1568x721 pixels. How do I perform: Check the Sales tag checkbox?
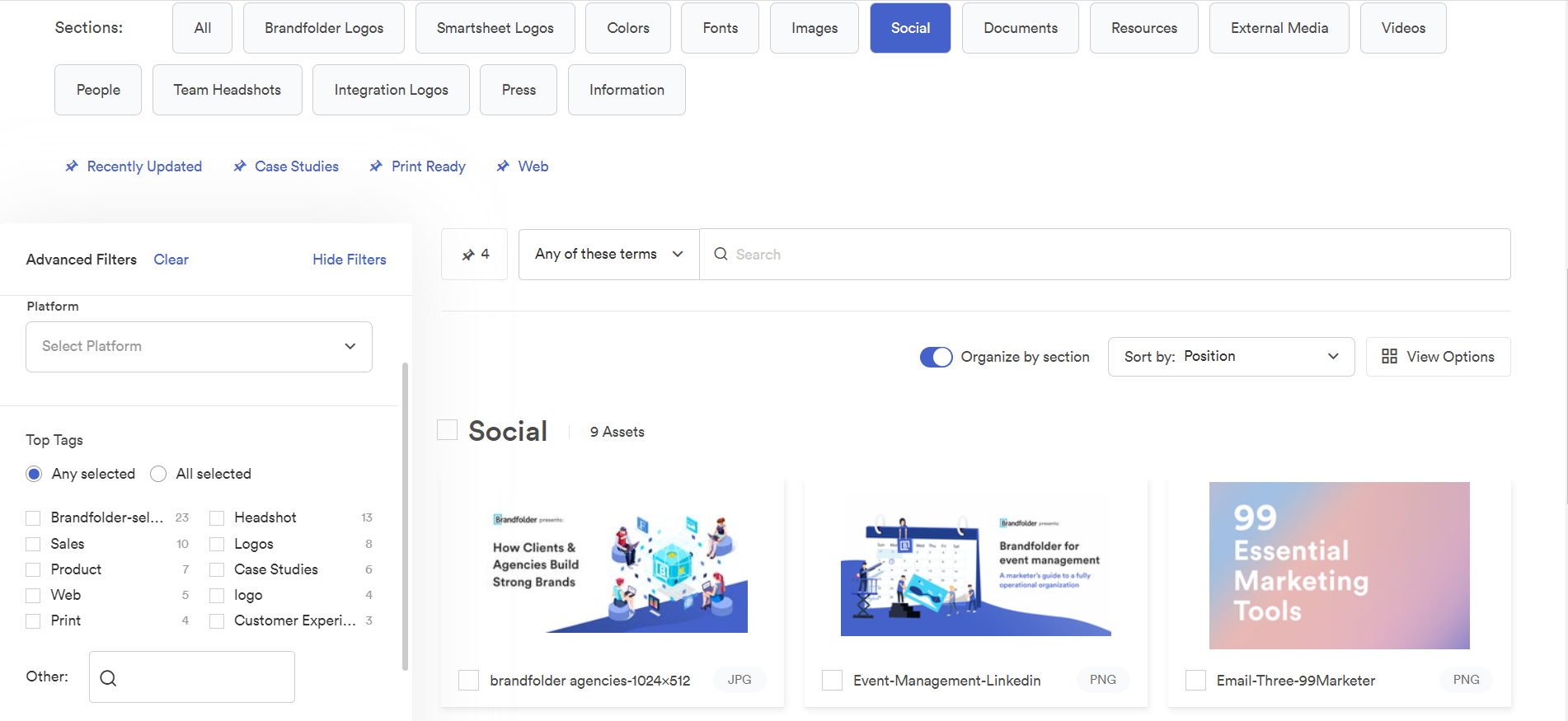33,544
